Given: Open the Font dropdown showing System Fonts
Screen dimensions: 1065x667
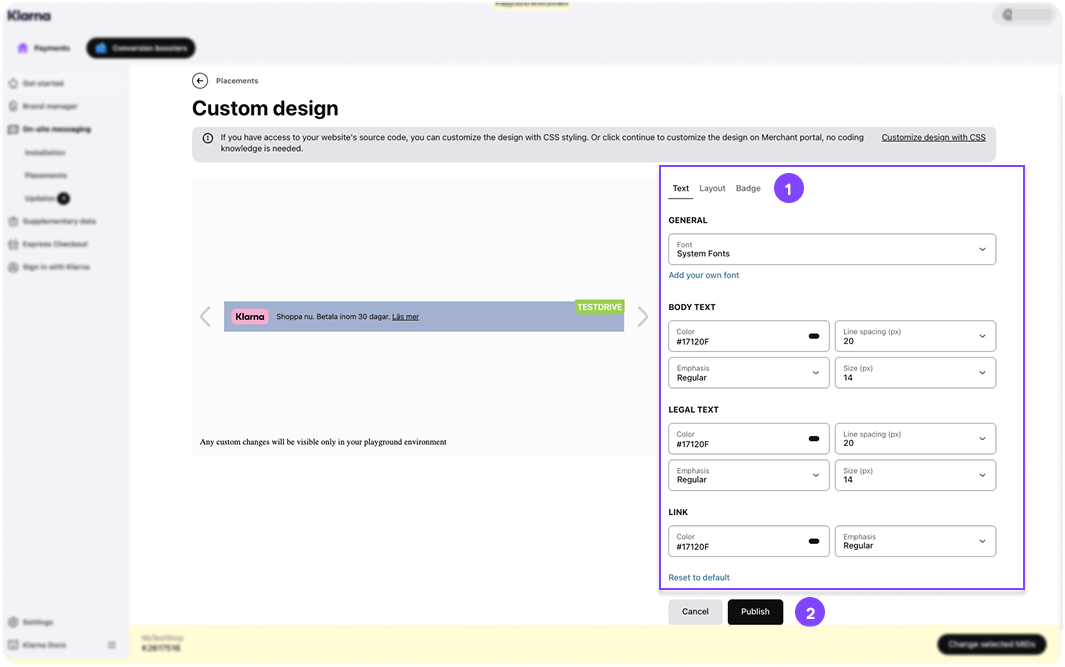Looking at the screenshot, I should [x=831, y=249].
